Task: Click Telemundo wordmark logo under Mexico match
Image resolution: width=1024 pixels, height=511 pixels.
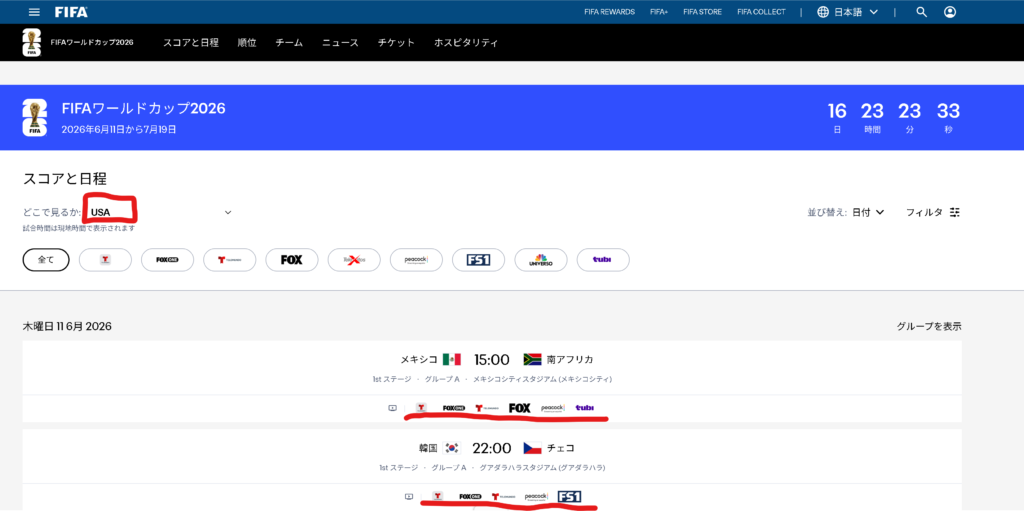Action: 487,408
